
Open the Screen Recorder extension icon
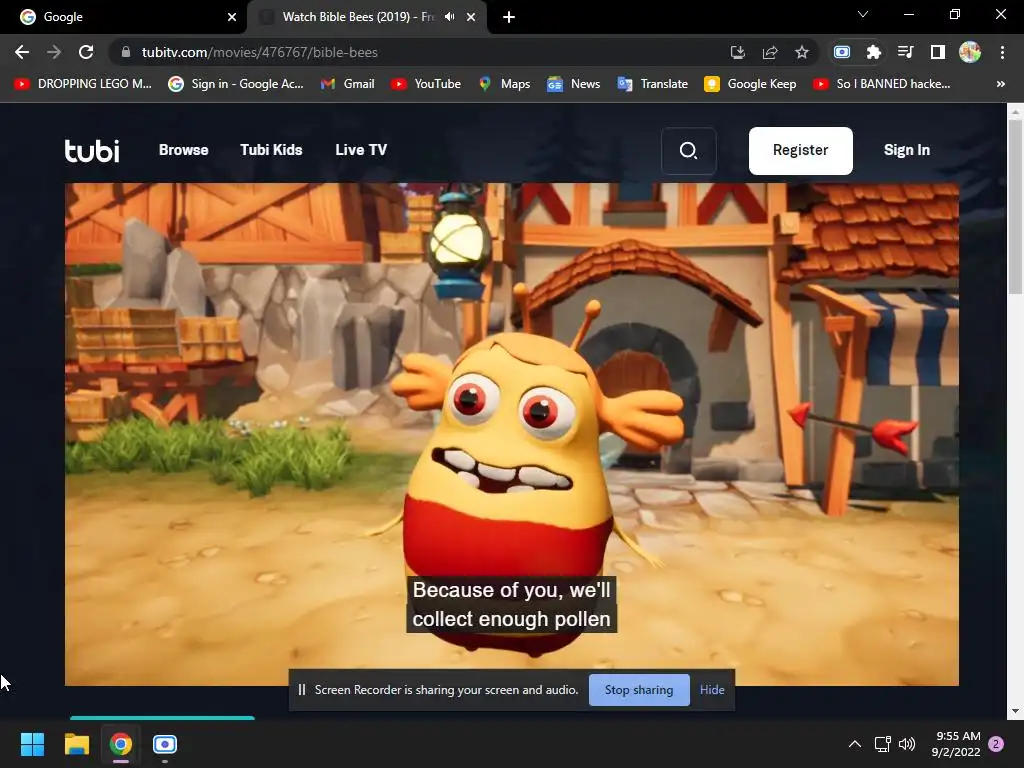click(842, 52)
